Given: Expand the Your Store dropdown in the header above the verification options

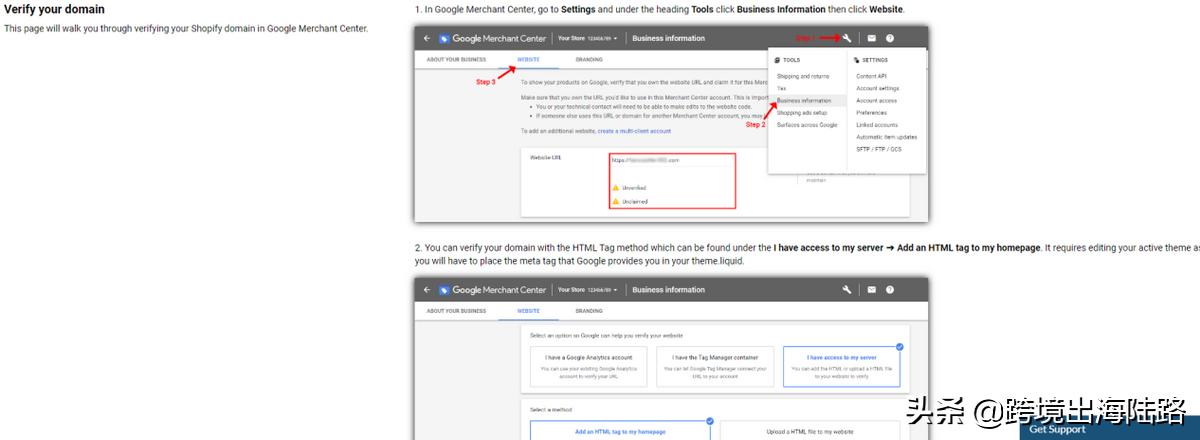Looking at the screenshot, I should pos(588,290).
